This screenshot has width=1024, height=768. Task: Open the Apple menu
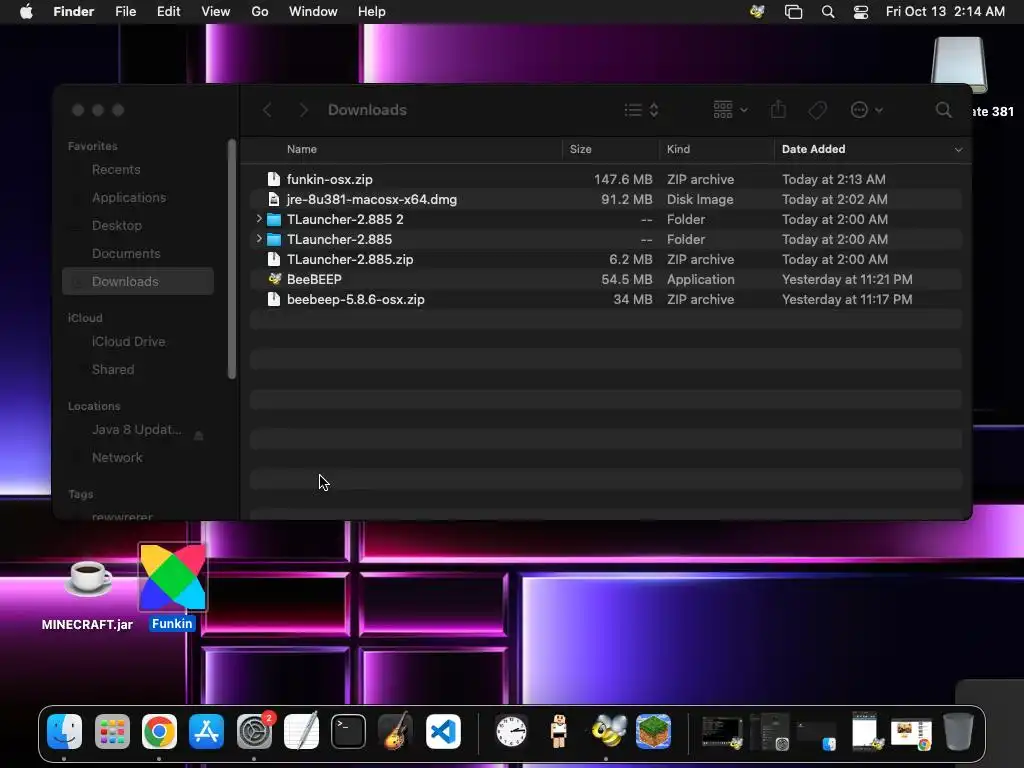pos(26,12)
